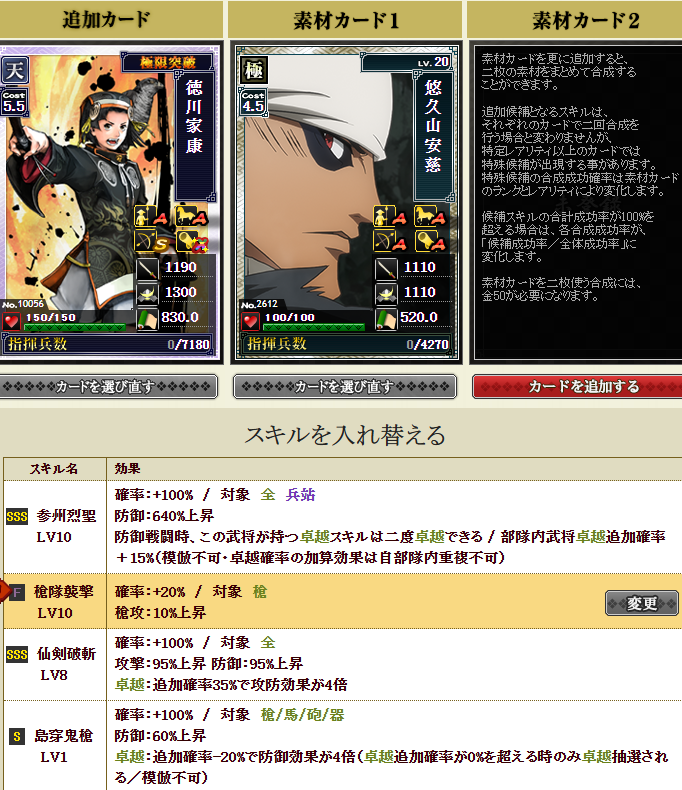Click the heart HP icon showing 150/150
Image resolution: width=682 pixels, height=790 pixels.
[11, 321]
